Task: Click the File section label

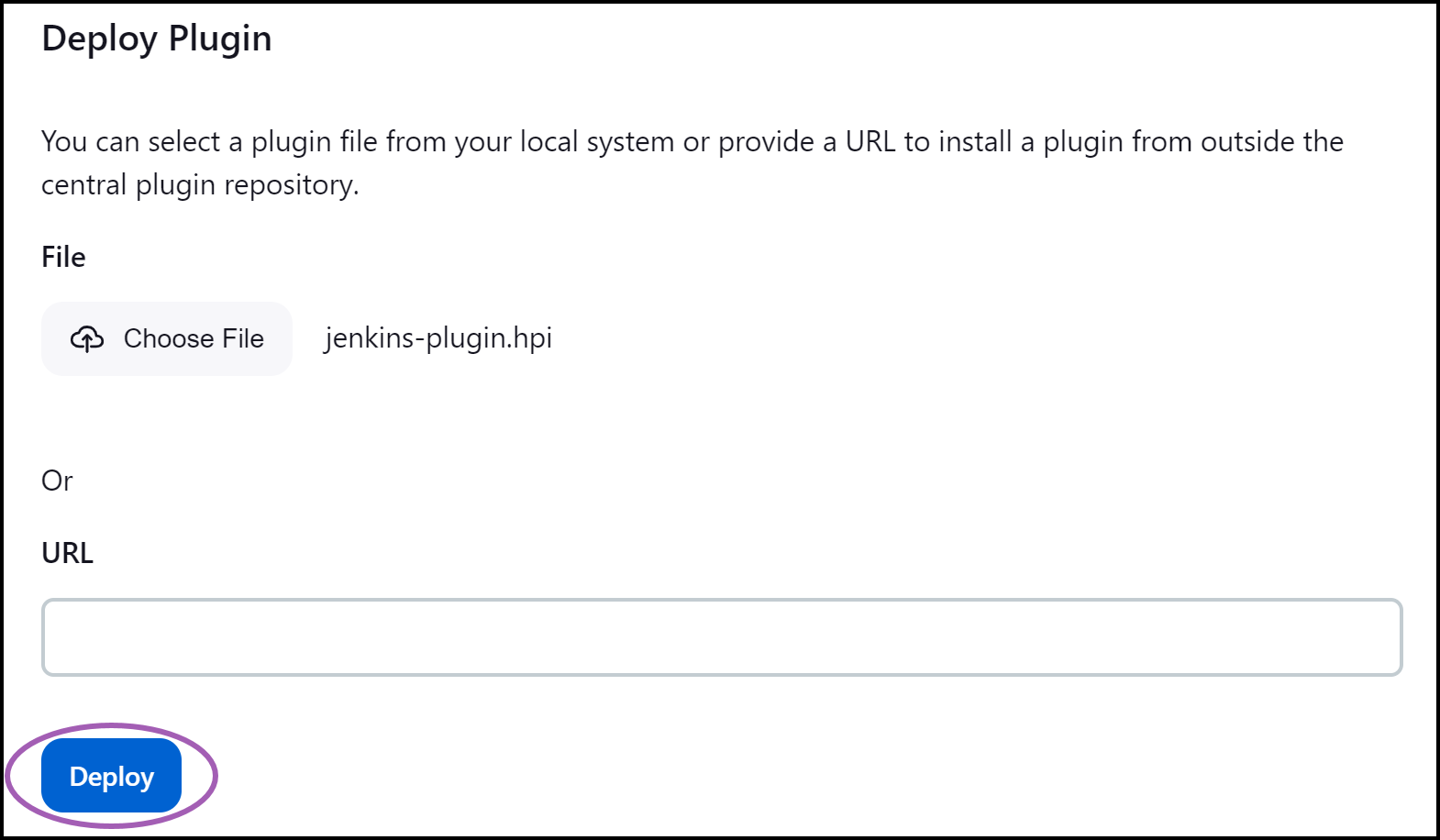Action: [62, 257]
